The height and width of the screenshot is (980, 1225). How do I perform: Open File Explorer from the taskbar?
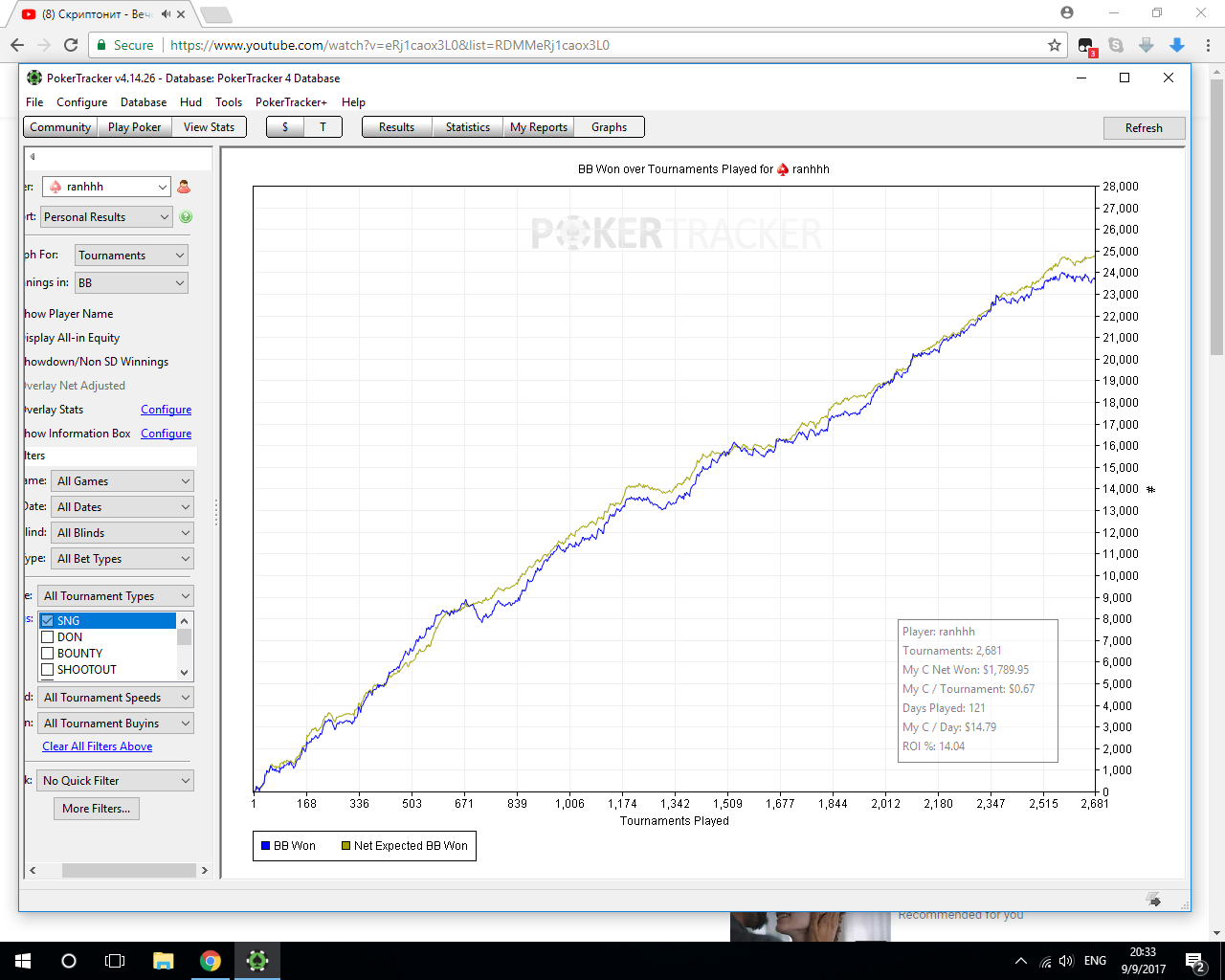164,961
